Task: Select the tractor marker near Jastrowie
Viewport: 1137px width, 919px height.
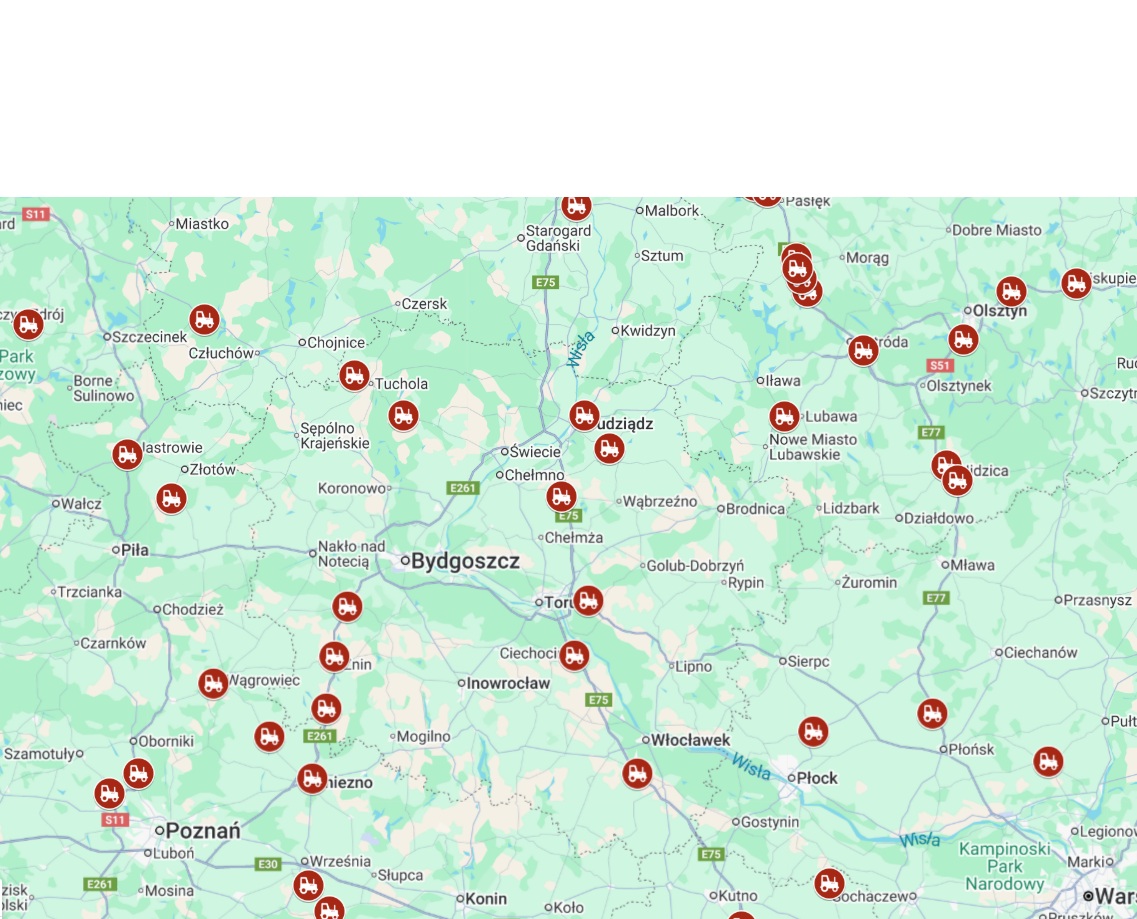Action: [x=128, y=455]
